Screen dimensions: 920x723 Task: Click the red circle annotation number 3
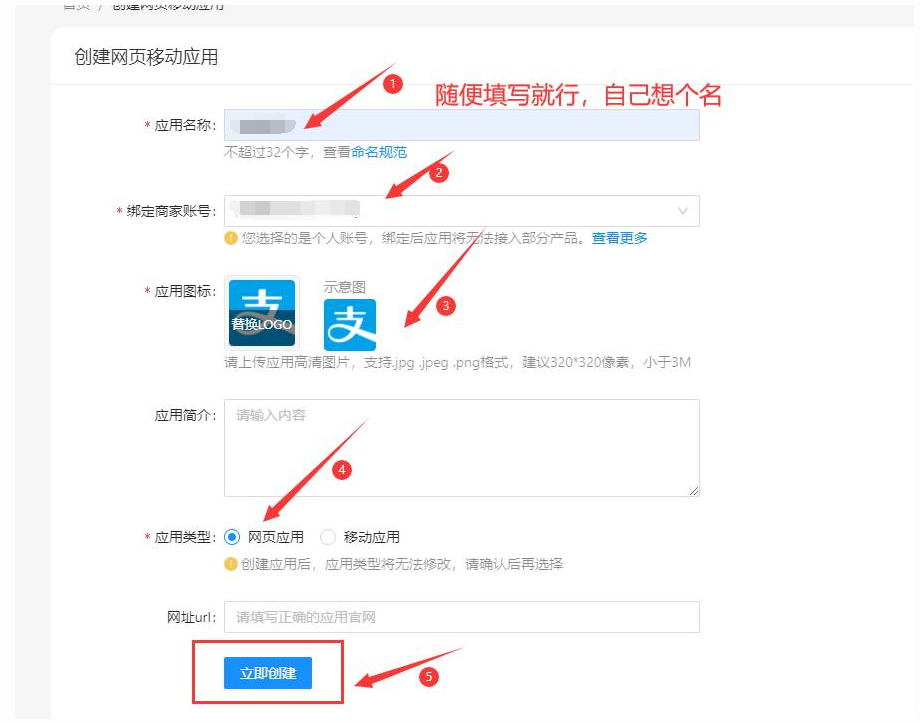[446, 306]
